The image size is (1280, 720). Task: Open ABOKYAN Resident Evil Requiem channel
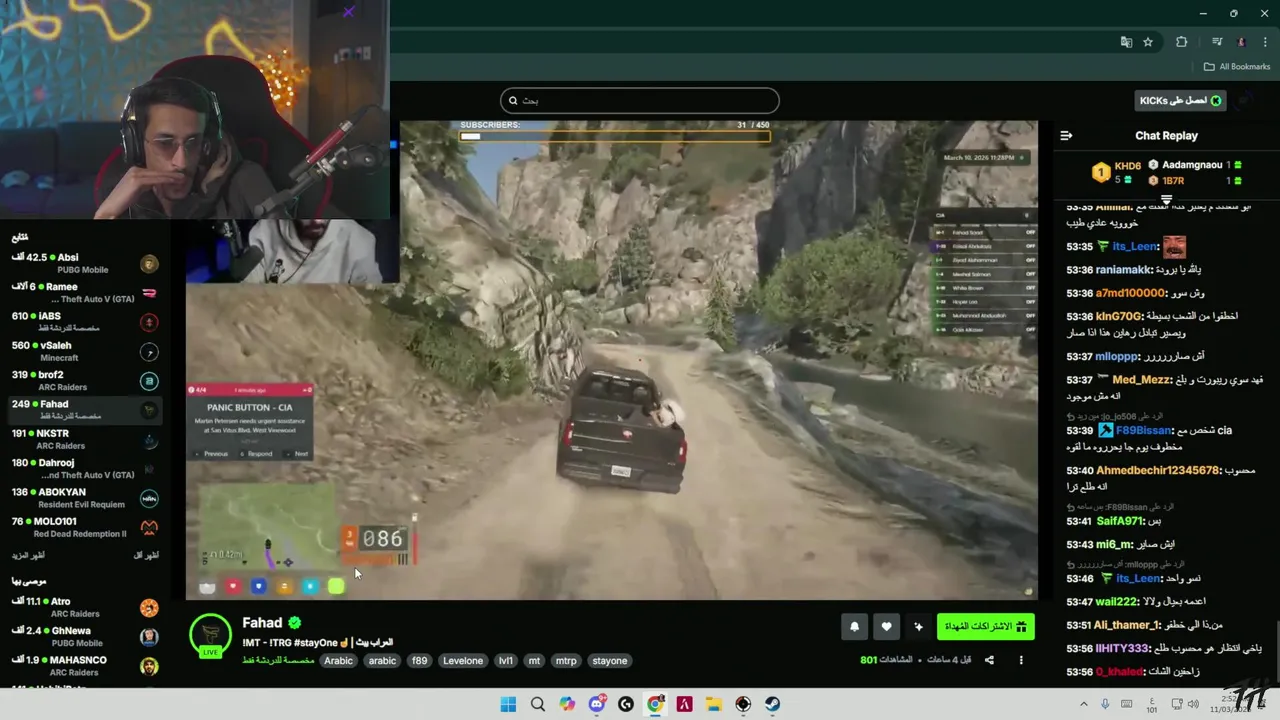tap(84, 498)
